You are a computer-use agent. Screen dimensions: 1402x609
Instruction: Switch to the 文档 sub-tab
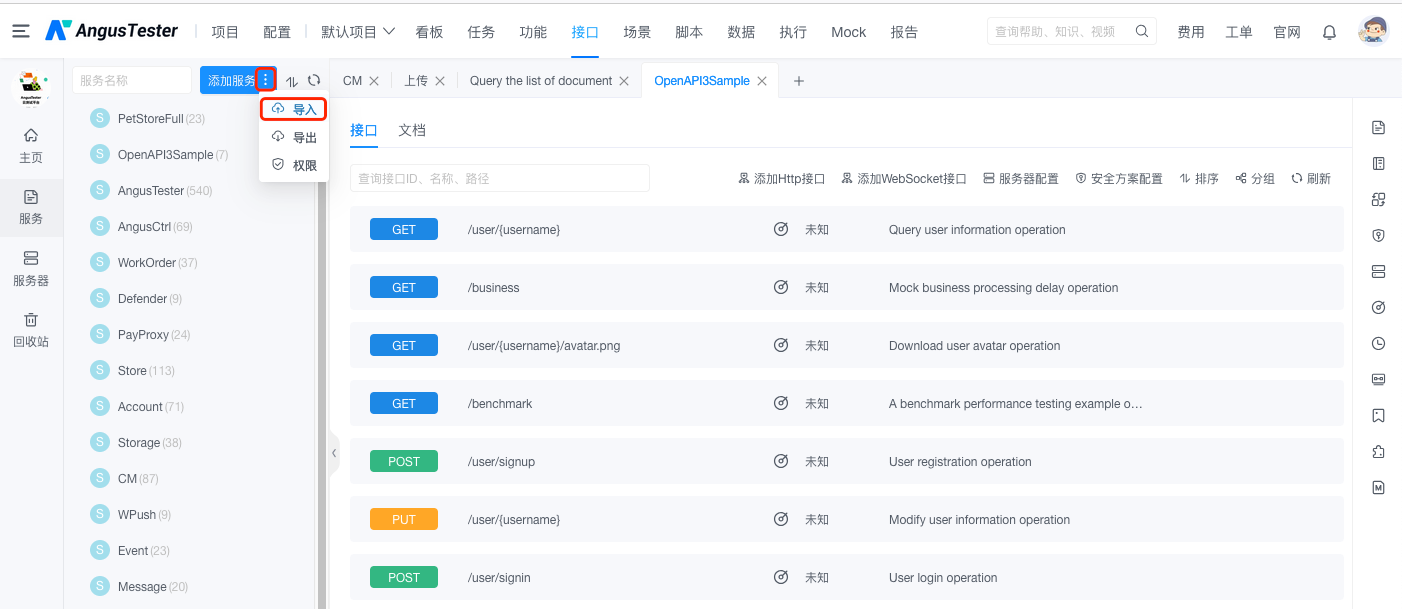point(412,130)
